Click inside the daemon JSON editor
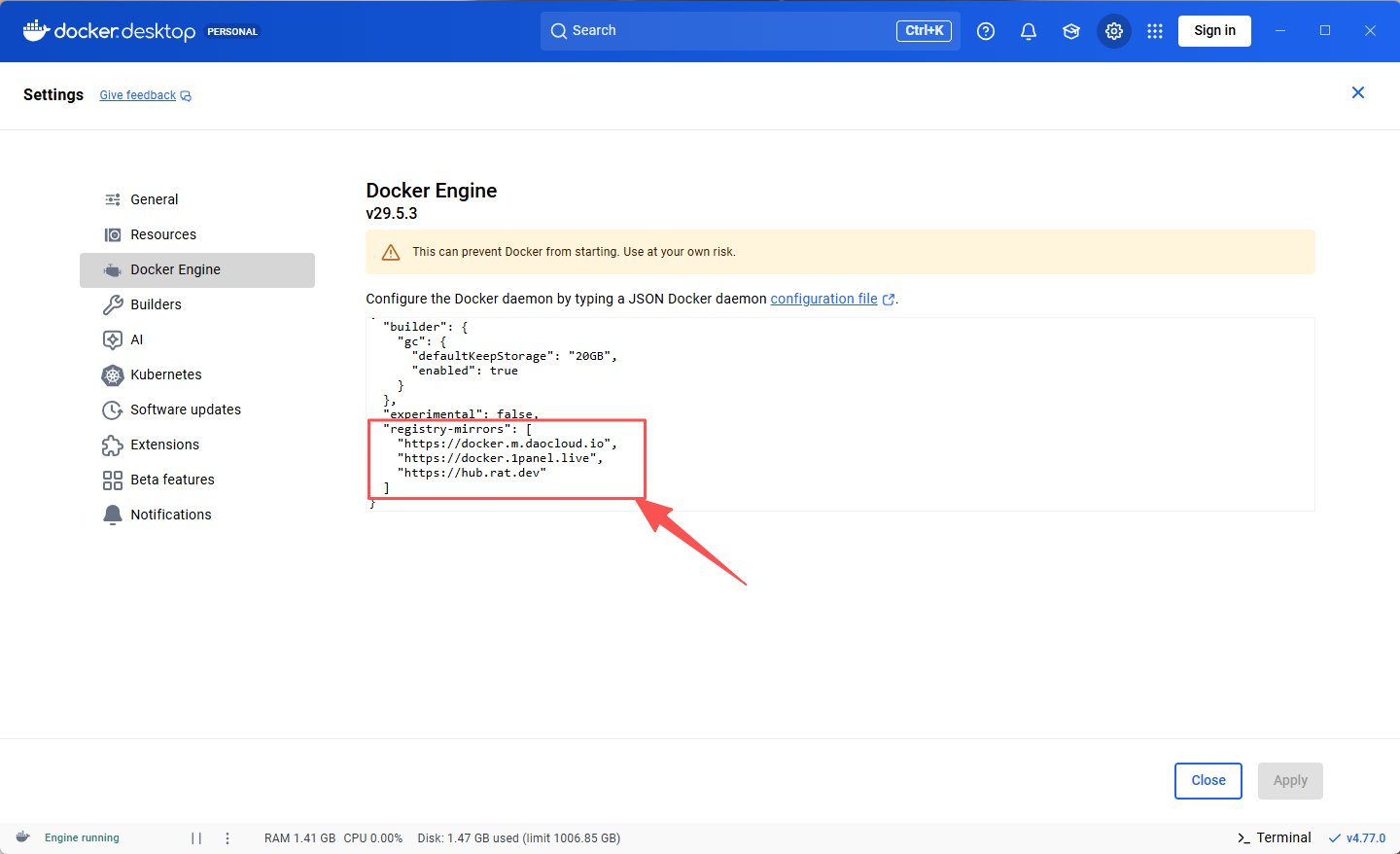This screenshot has height=854, width=1400. pyautogui.click(x=840, y=414)
